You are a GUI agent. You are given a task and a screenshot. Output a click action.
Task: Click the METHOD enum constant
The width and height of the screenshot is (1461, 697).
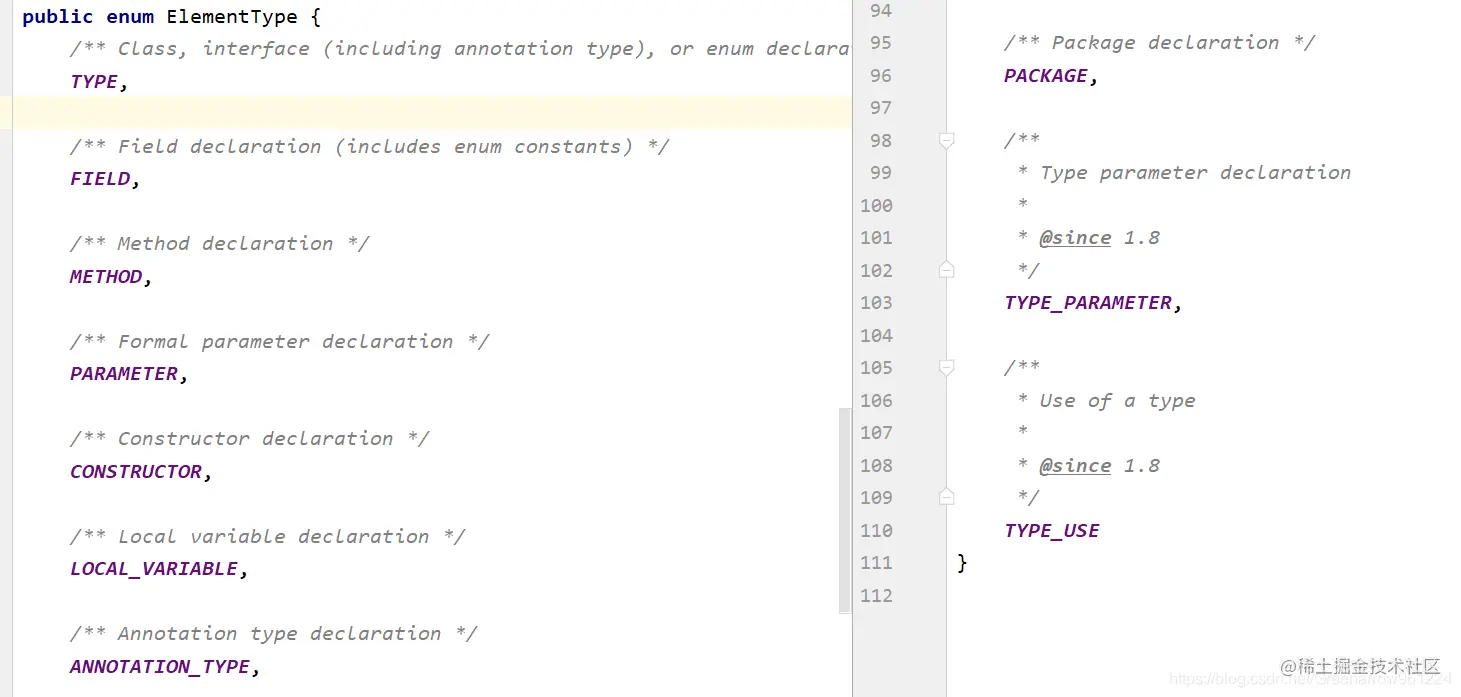pos(106,277)
